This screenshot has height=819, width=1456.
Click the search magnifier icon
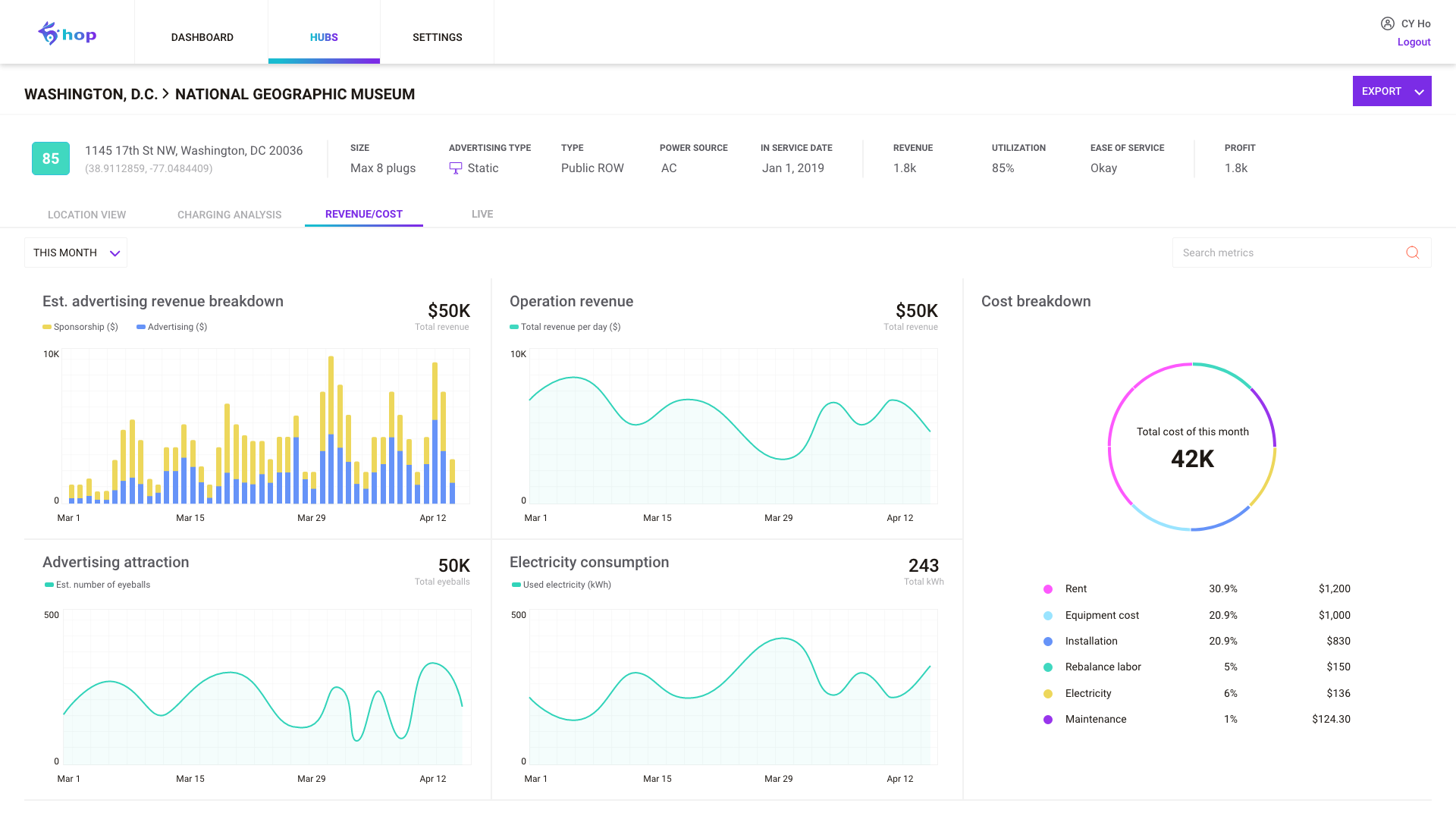coord(1412,253)
